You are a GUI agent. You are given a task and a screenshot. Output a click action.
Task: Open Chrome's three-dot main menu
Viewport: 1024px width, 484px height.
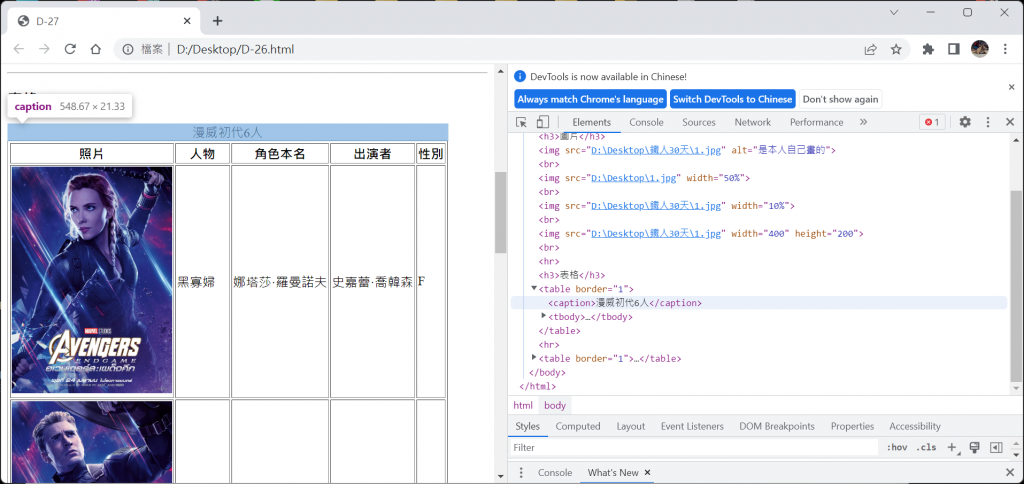[1005, 49]
